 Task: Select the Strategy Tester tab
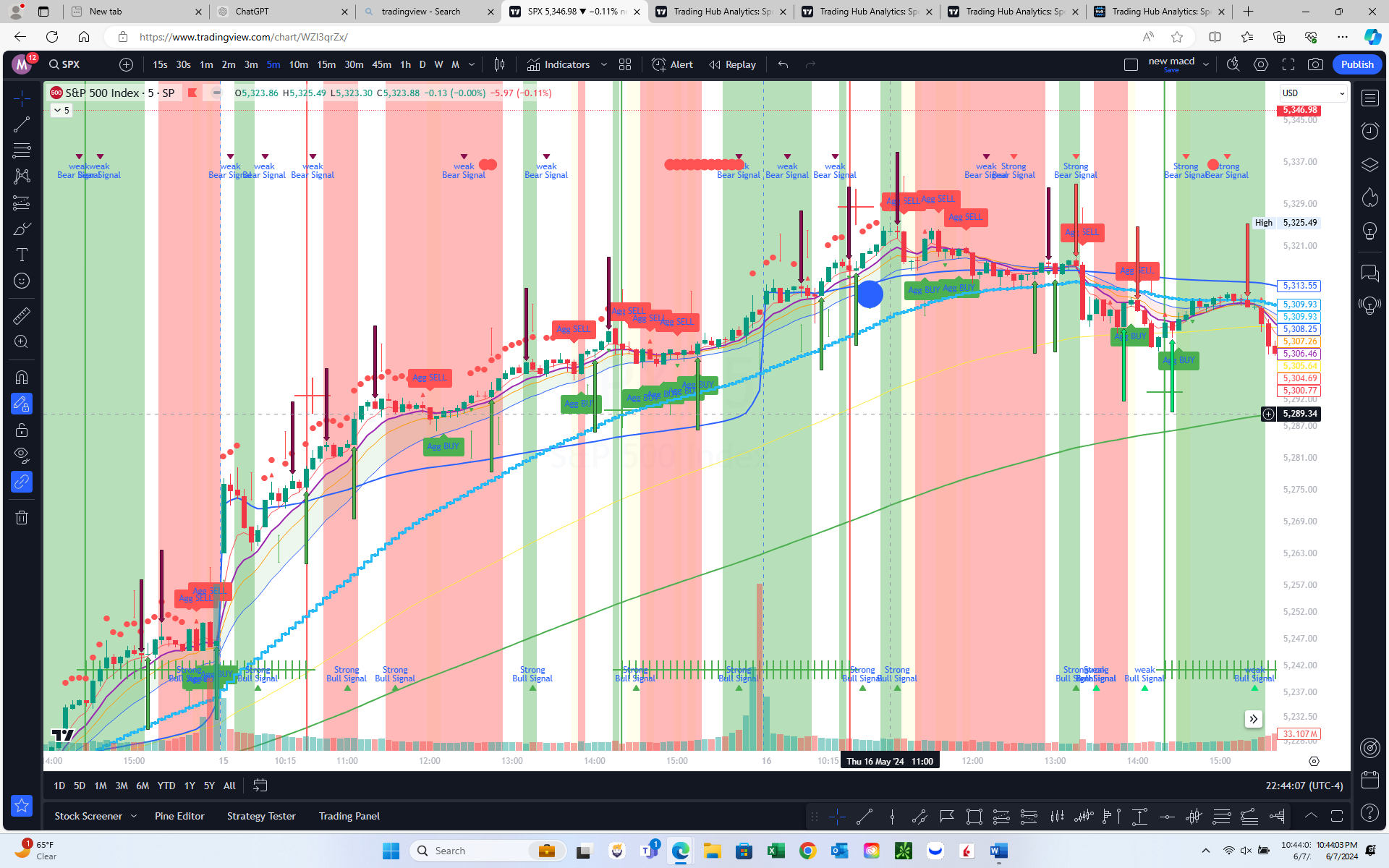click(261, 815)
